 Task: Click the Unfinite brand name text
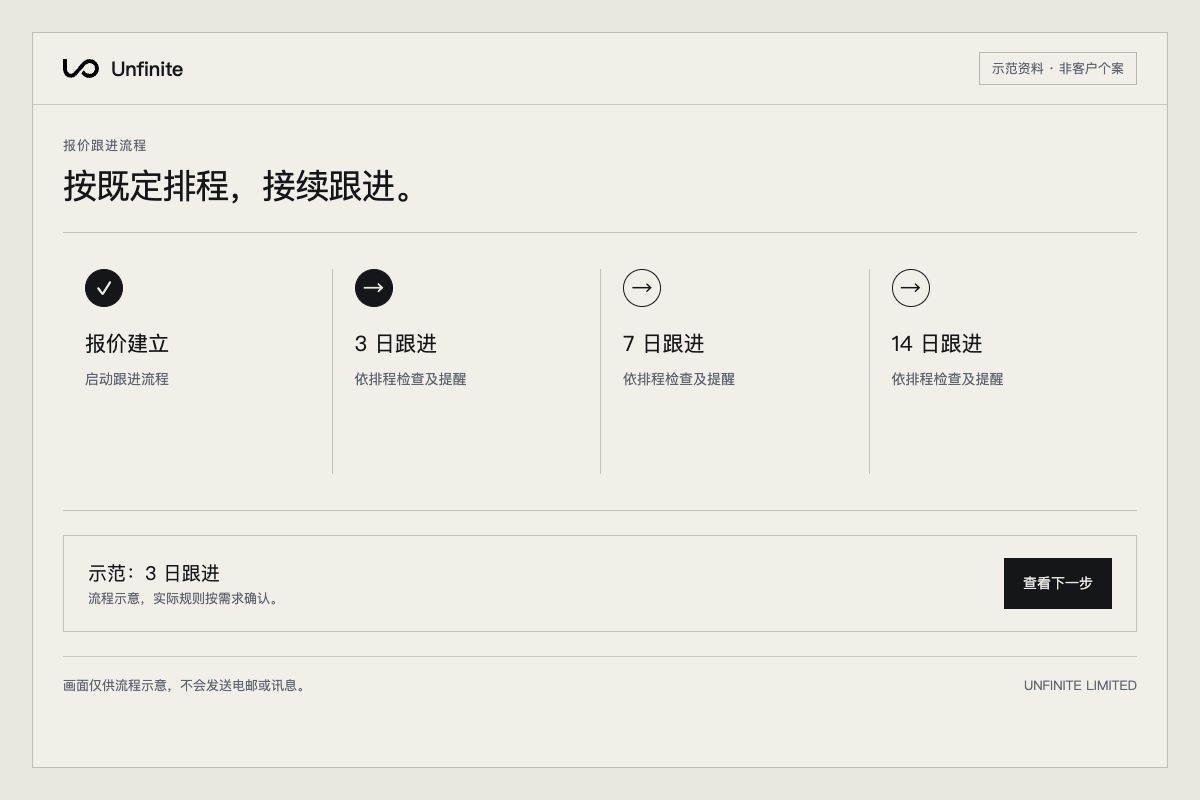point(147,69)
